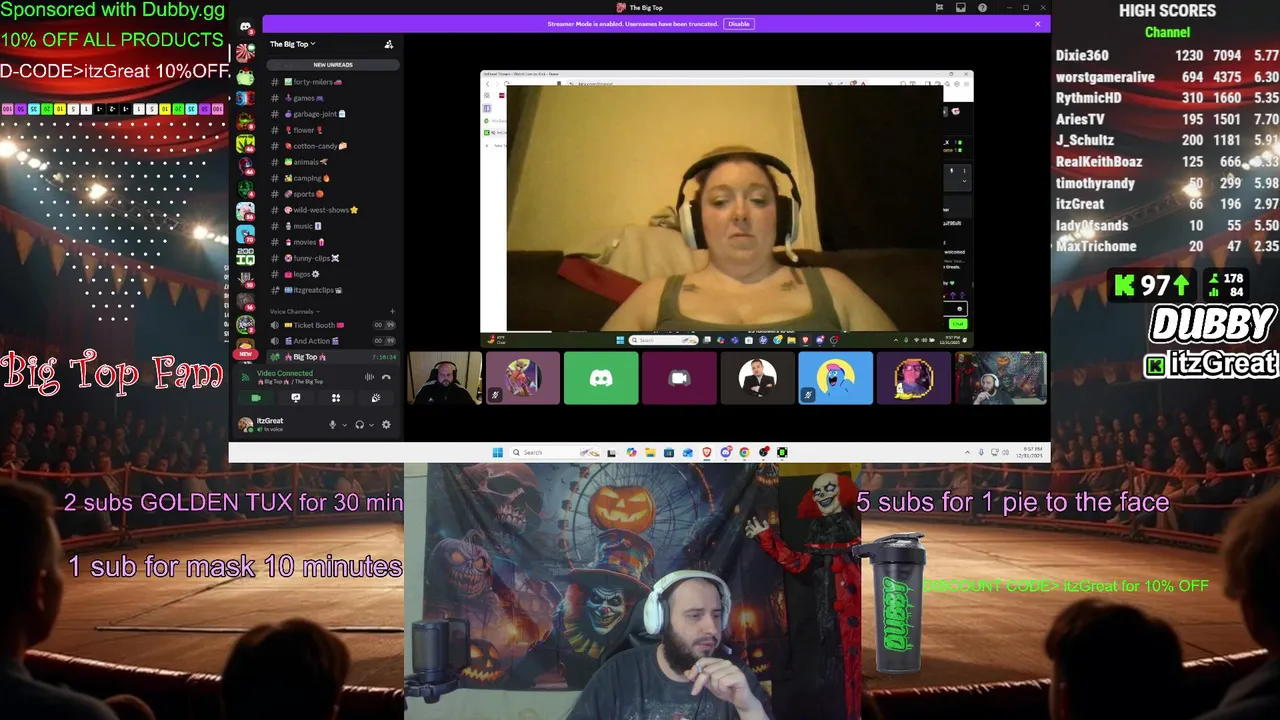Dismiss the Streamer Mode banner
Viewport: 1280px width, 720px height.
pos(1037,24)
